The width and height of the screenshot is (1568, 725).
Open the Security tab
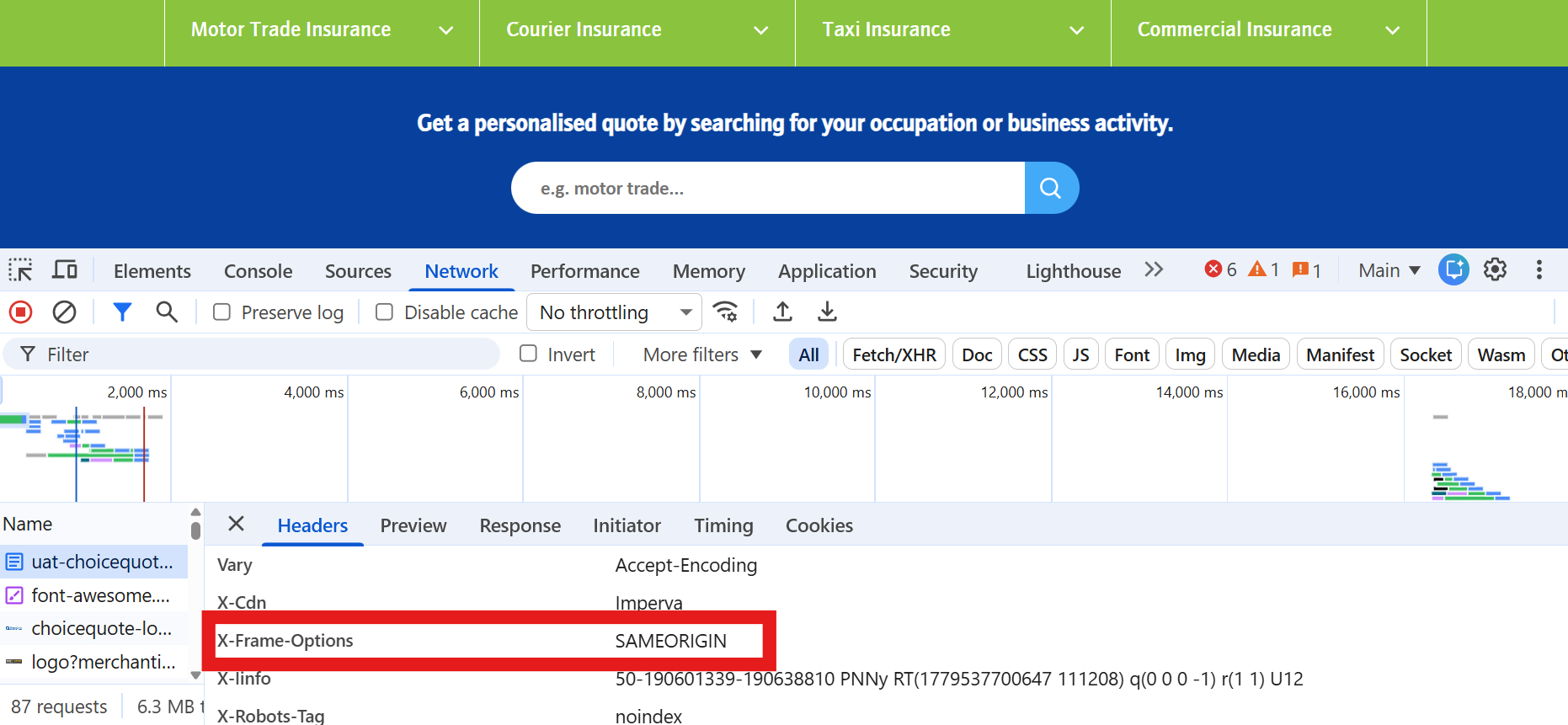[x=943, y=271]
